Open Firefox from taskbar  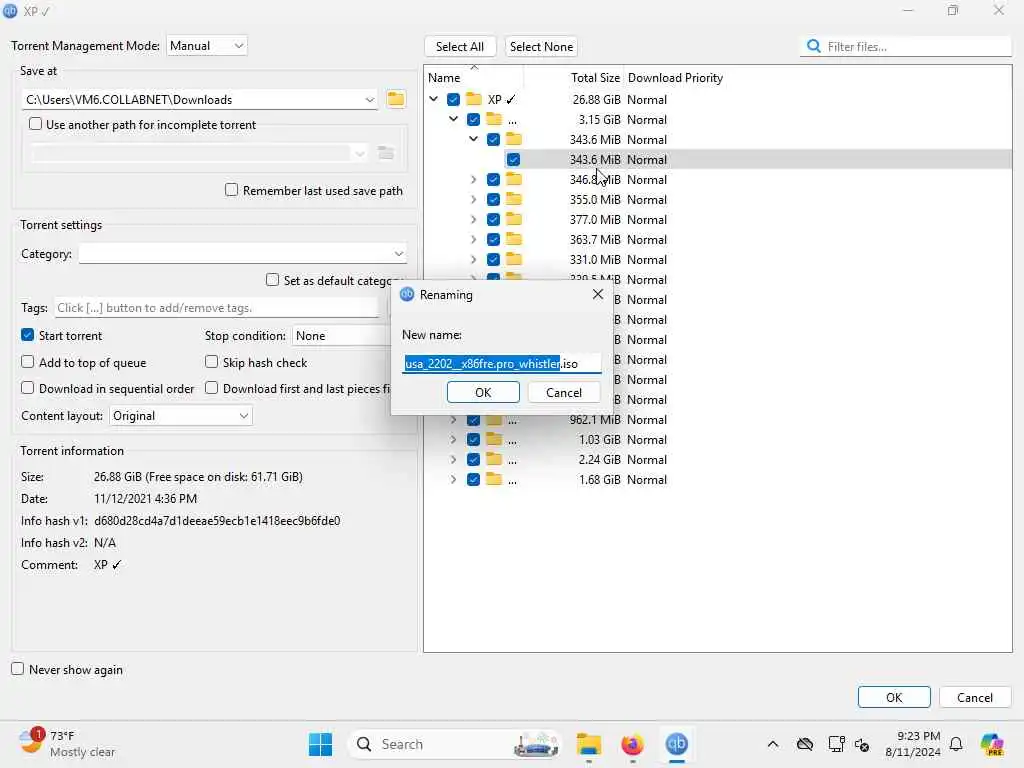pos(632,744)
